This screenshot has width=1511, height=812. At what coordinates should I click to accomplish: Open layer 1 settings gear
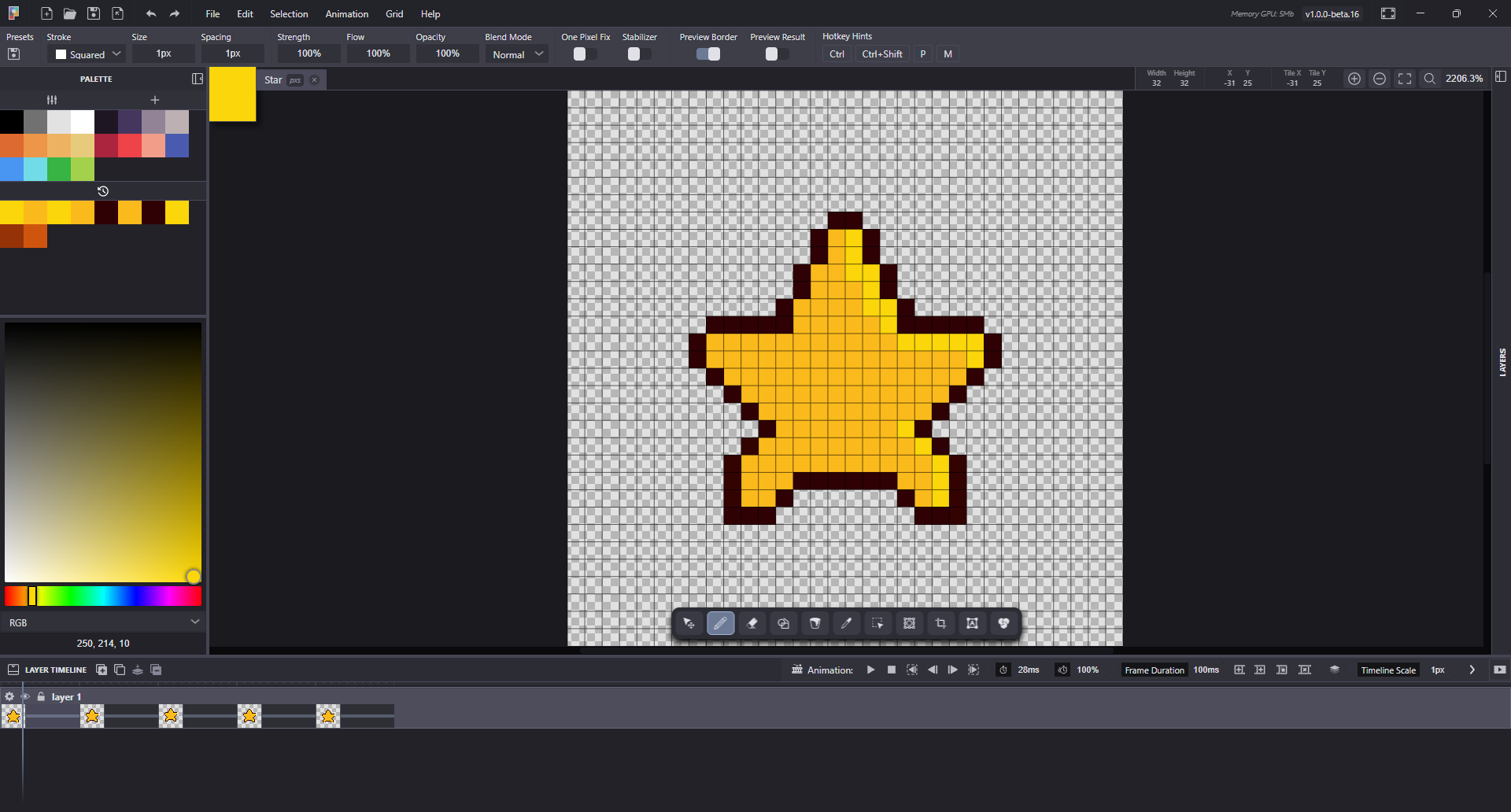(9, 696)
